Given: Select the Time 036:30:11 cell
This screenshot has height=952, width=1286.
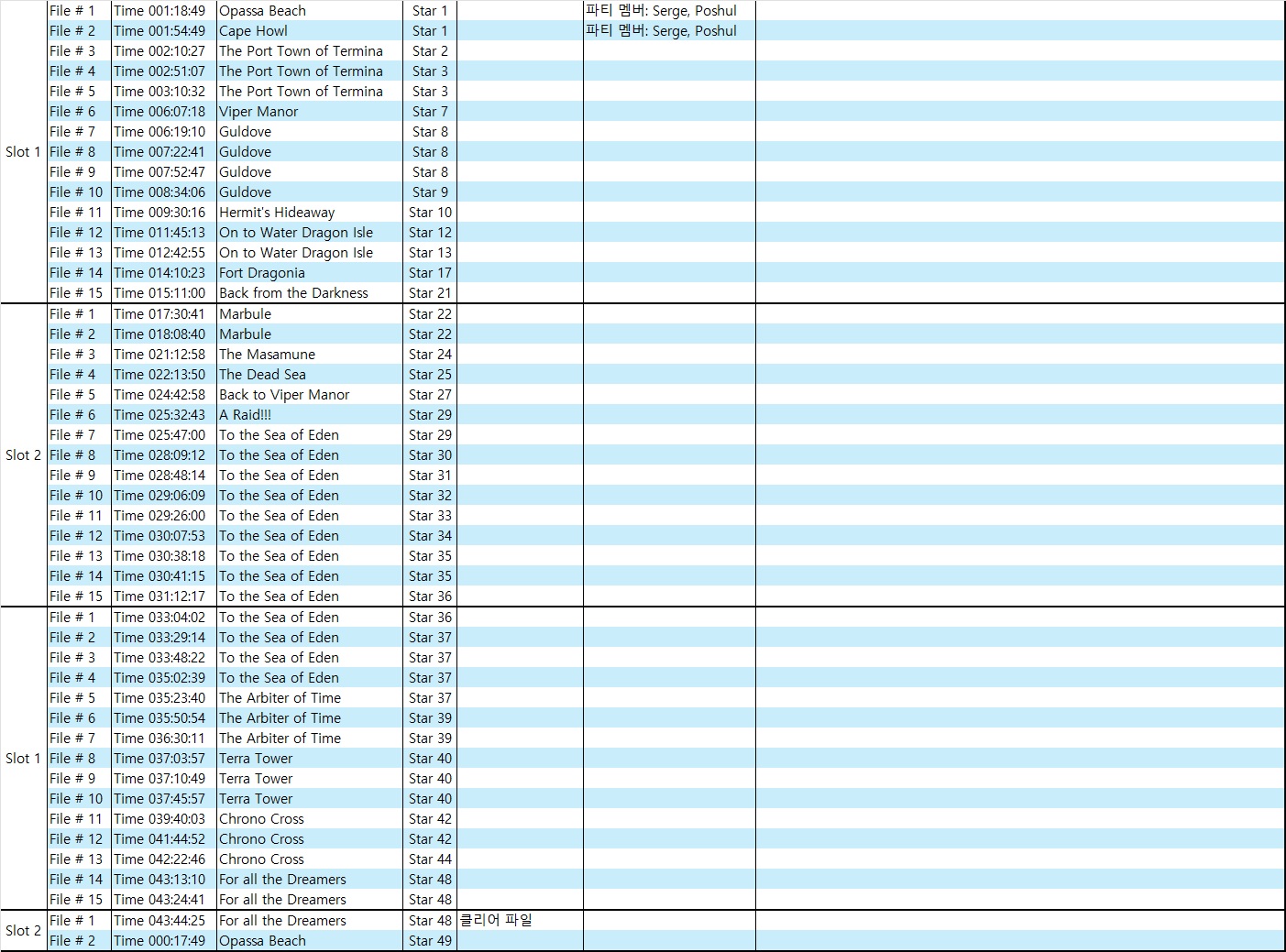Looking at the screenshot, I should point(164,739).
